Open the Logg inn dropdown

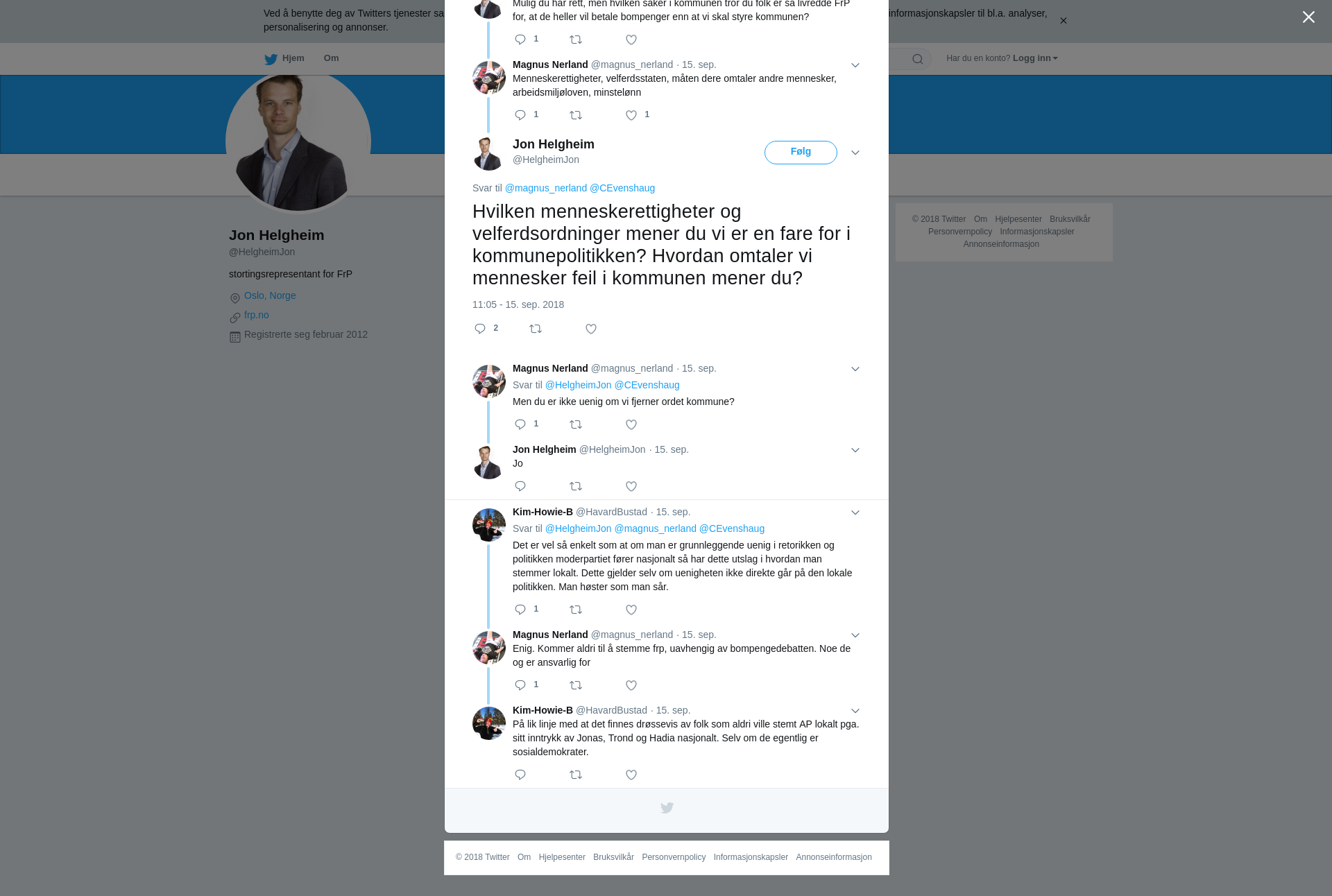[1035, 58]
